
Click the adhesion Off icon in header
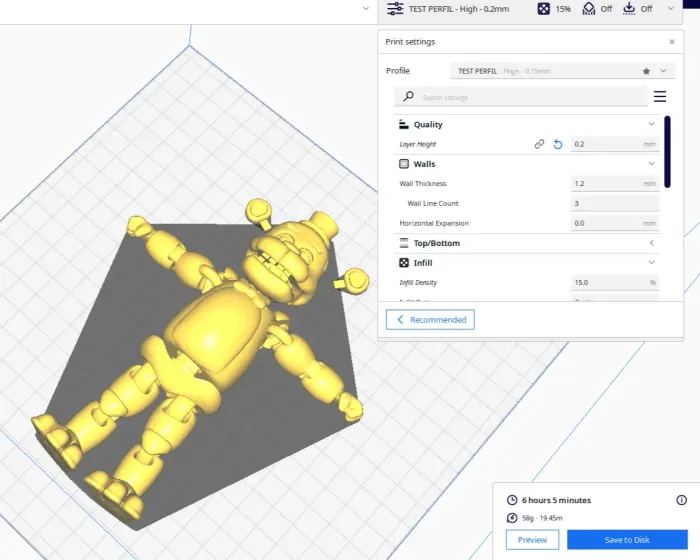629,8
